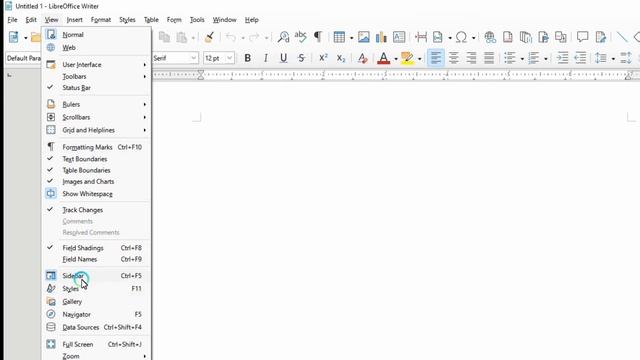Apply yellow highlighting color
The width and height of the screenshot is (640, 360).
tap(407, 58)
